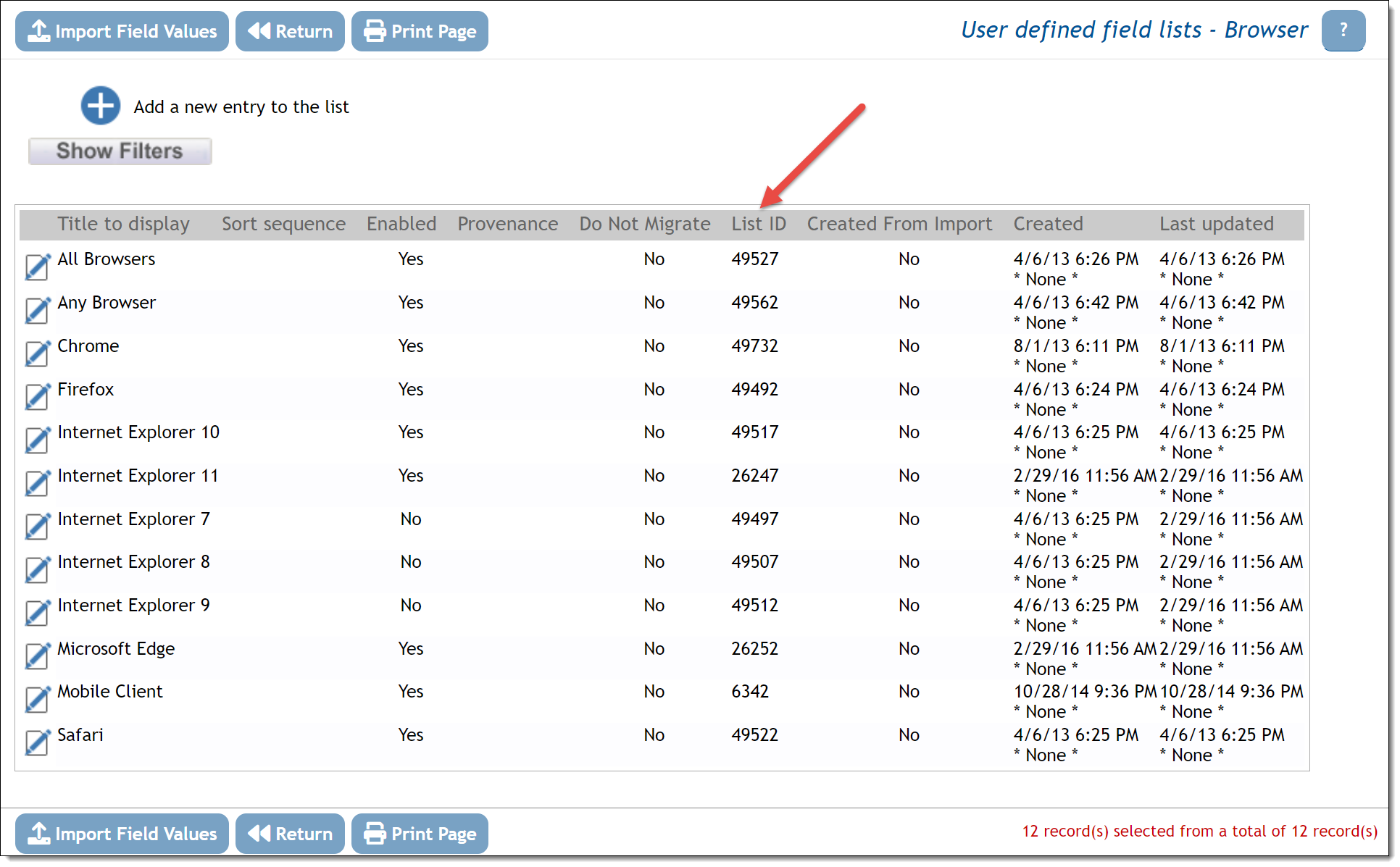Image resolution: width=1400 pixels, height=867 pixels.
Task: Open the edit icon for Mobile Client
Action: [37, 699]
